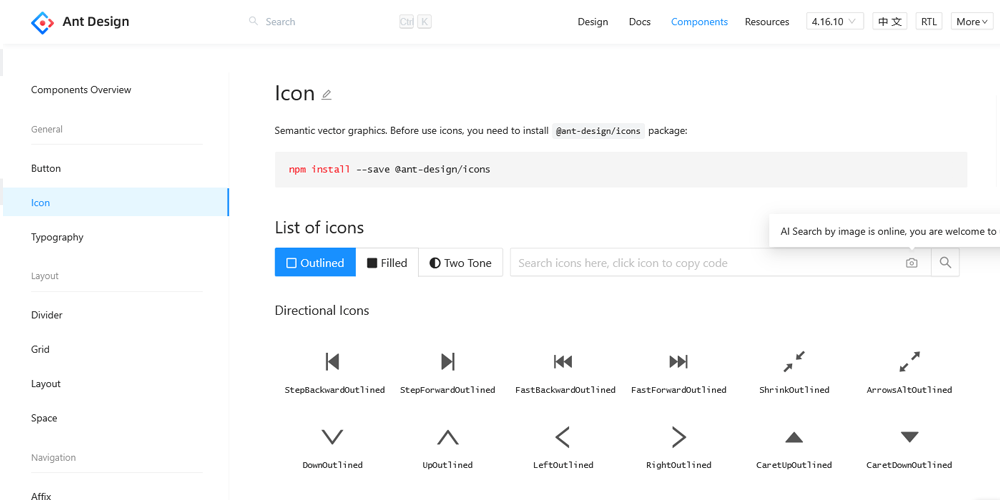Open the 4.16.10 version dropdown
Screen dimensions: 1000x500
tap(835, 21)
